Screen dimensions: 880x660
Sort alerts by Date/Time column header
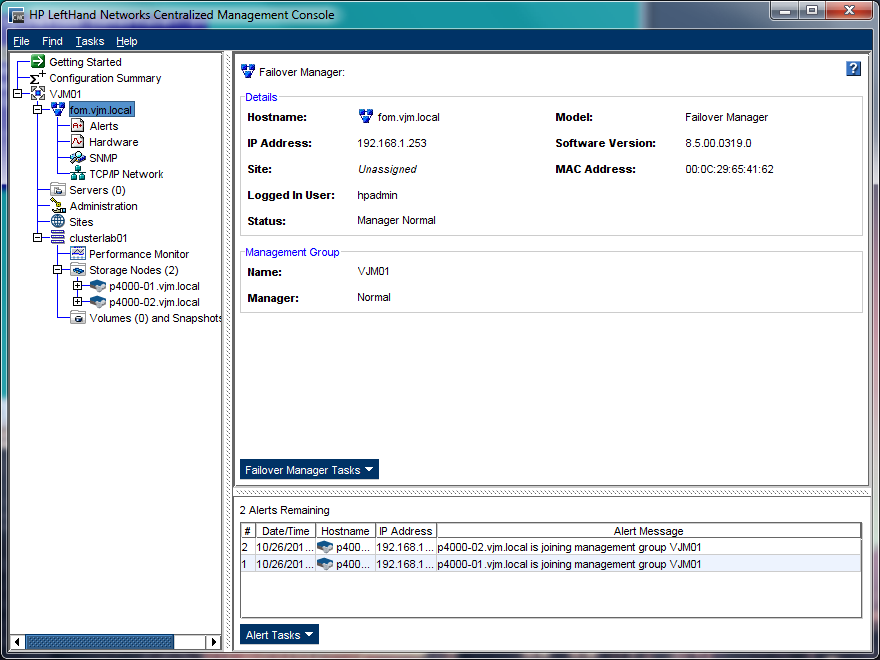(x=285, y=531)
